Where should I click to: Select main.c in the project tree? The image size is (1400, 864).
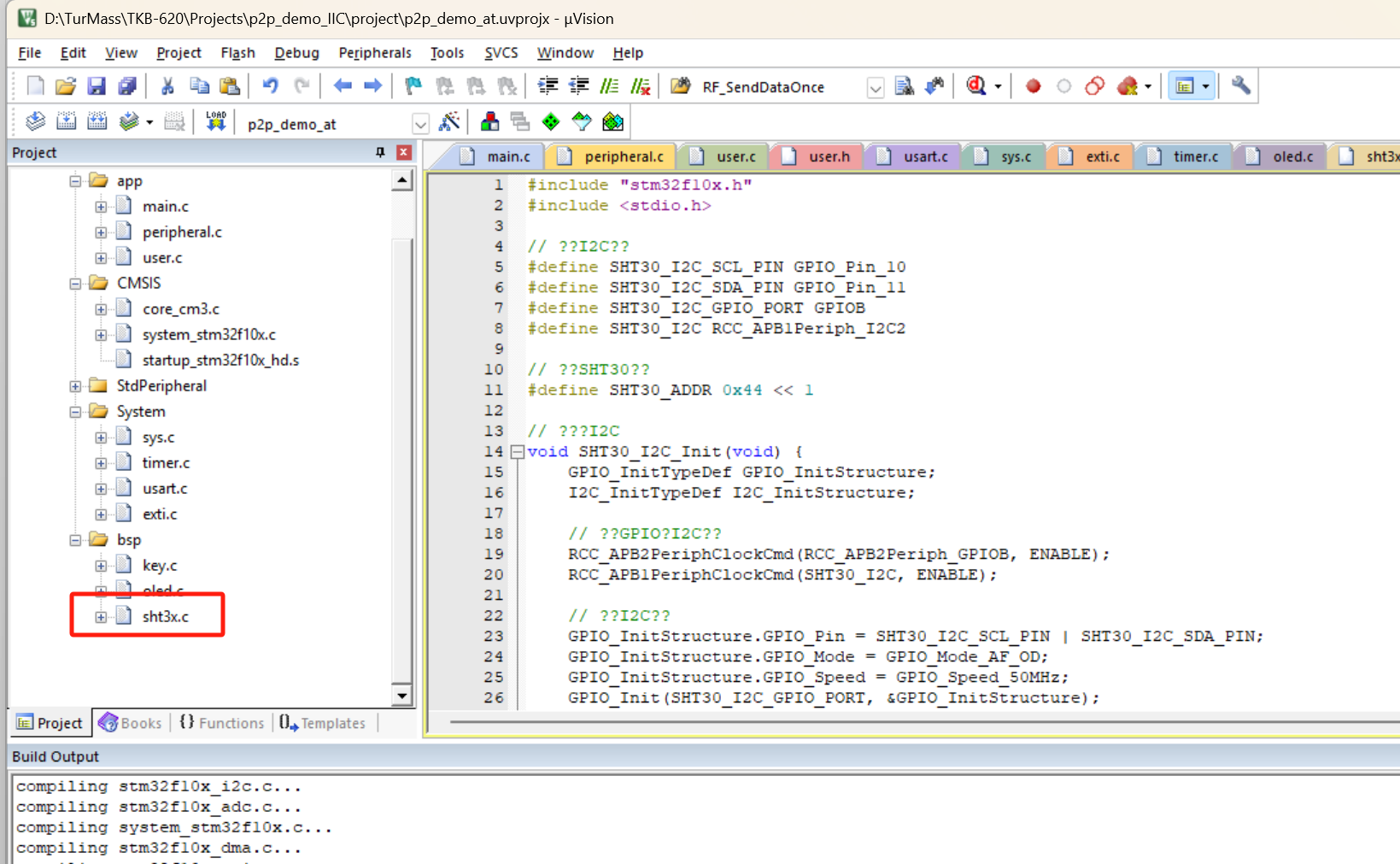tap(166, 206)
